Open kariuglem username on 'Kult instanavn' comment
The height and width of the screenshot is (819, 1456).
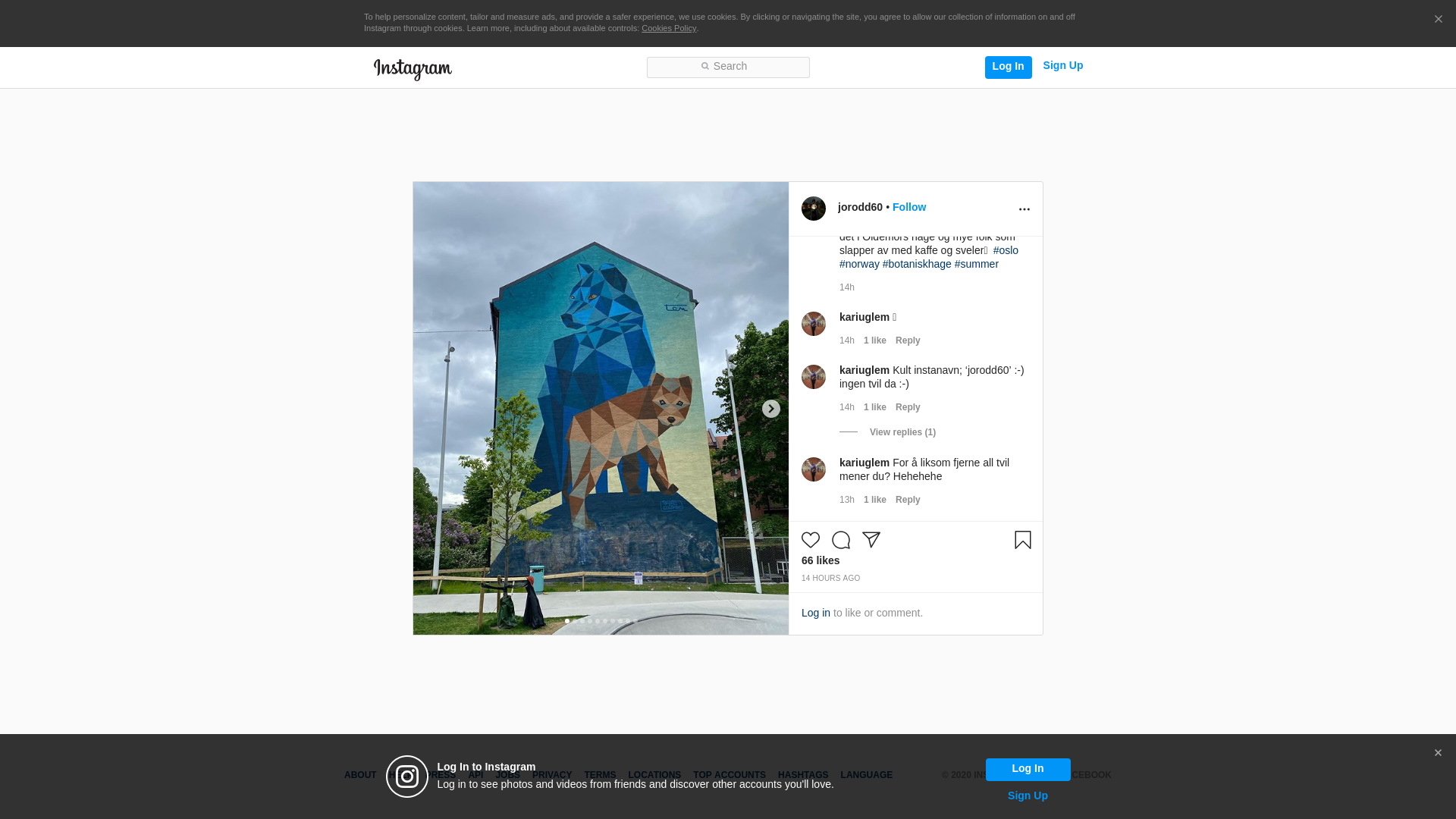click(x=864, y=370)
